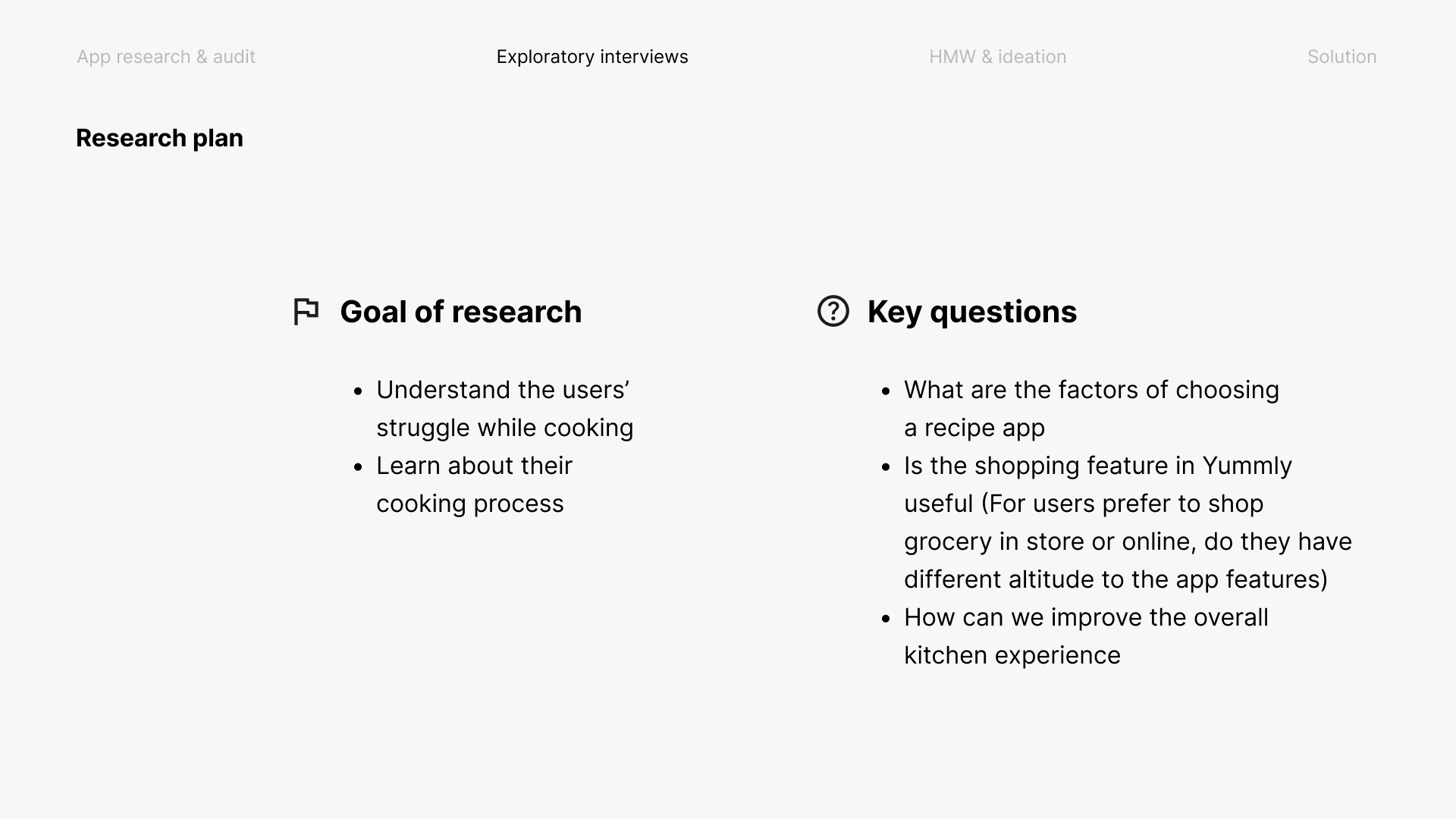This screenshot has height=819, width=1456.
Task: Switch to the Solution tab
Action: pyautogui.click(x=1341, y=57)
